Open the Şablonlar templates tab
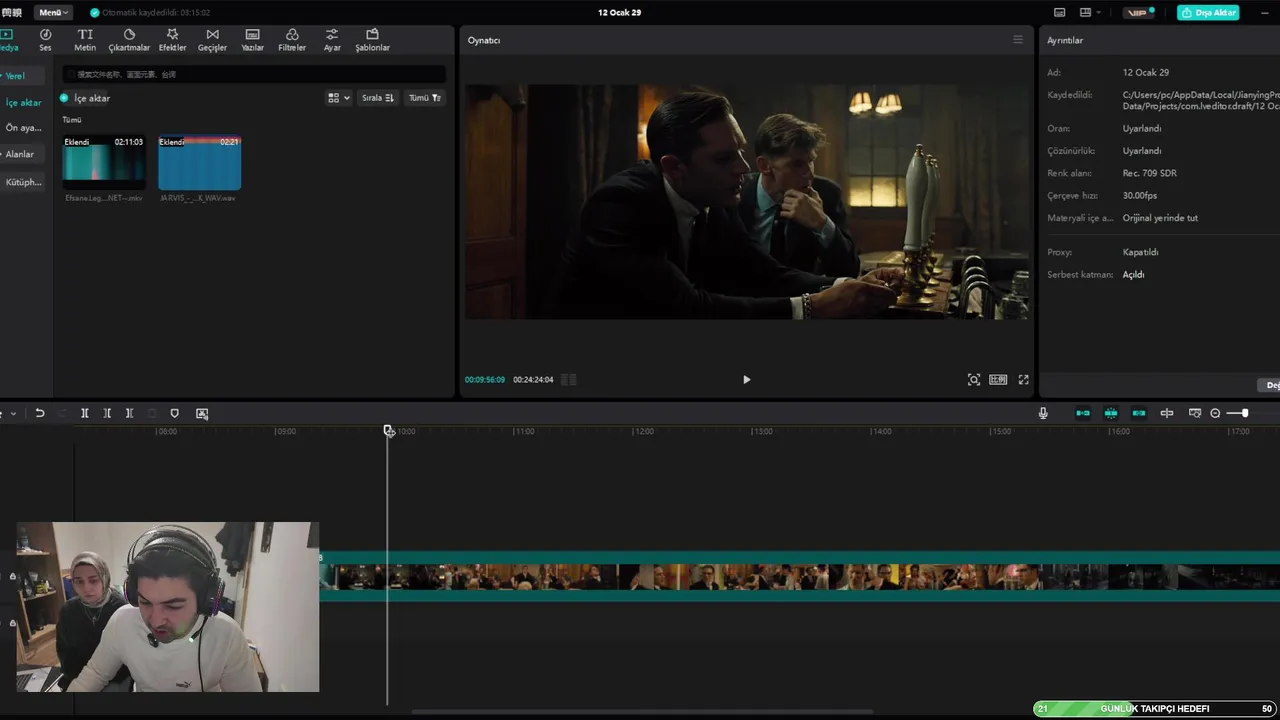The height and width of the screenshot is (720, 1280). [x=372, y=40]
